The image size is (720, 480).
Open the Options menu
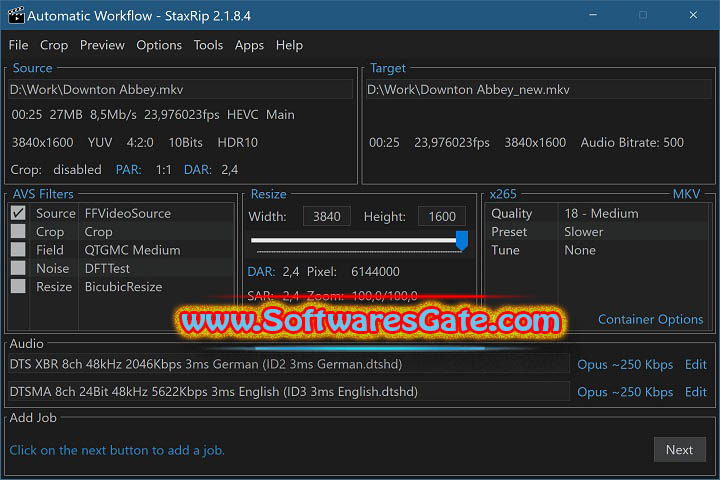[159, 45]
